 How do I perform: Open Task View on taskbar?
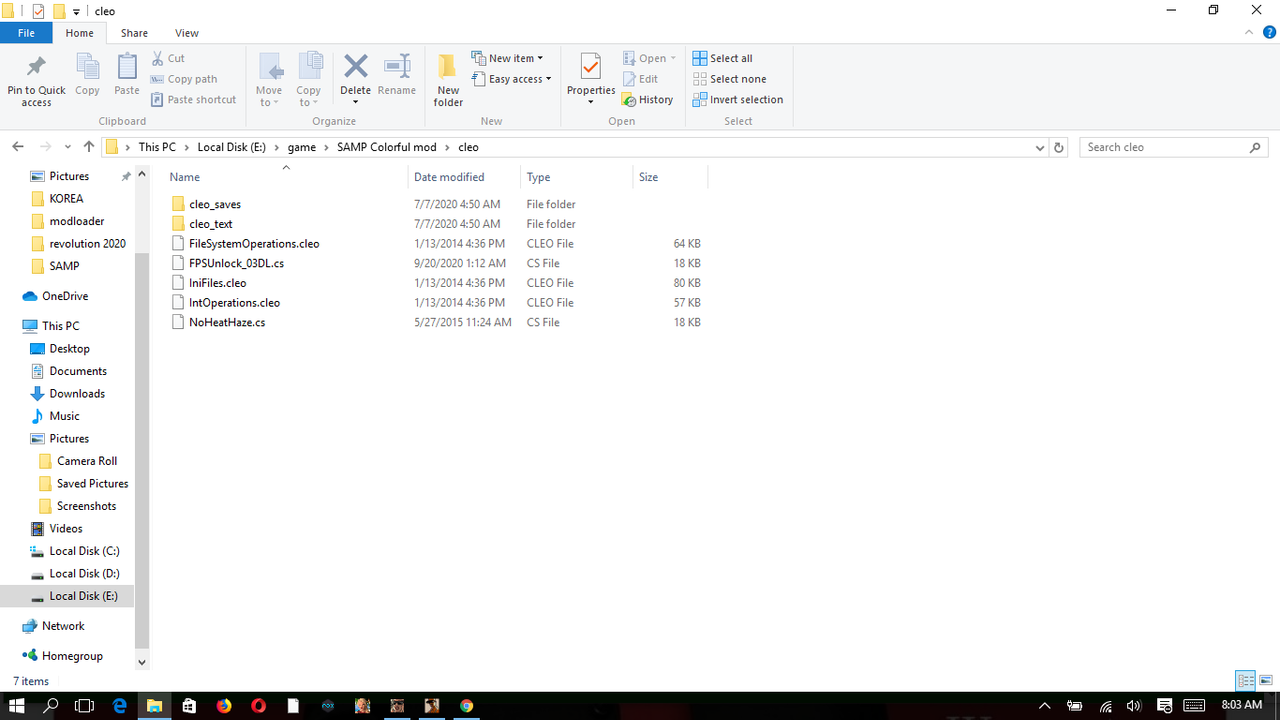(x=84, y=706)
